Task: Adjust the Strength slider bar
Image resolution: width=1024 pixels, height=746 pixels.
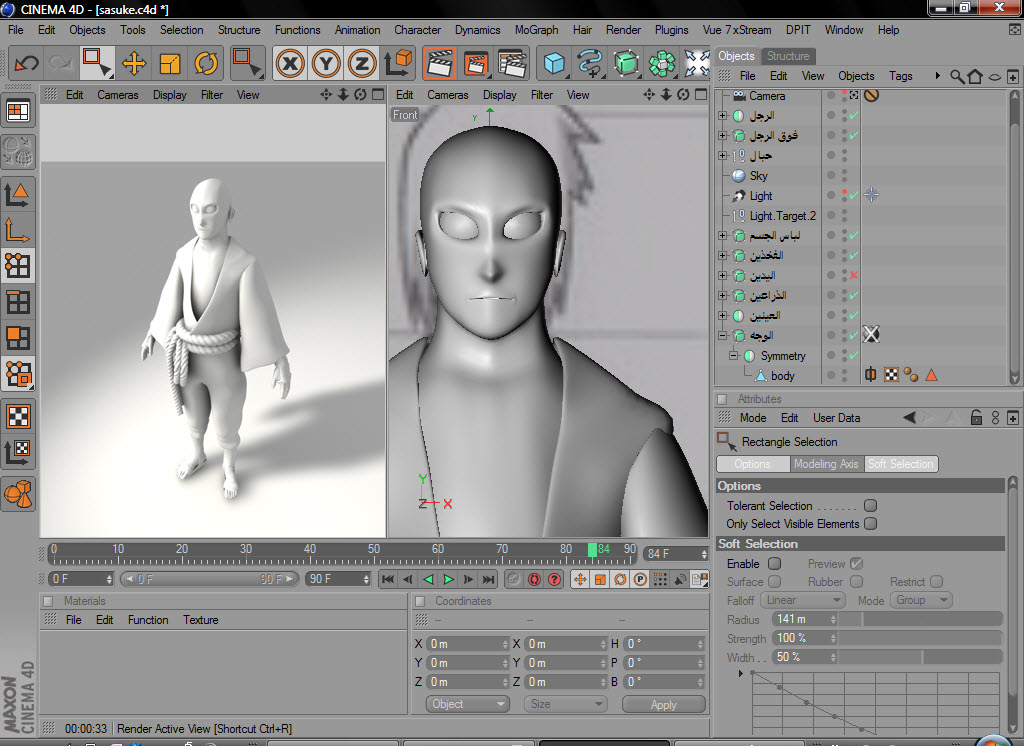Action: coord(921,638)
